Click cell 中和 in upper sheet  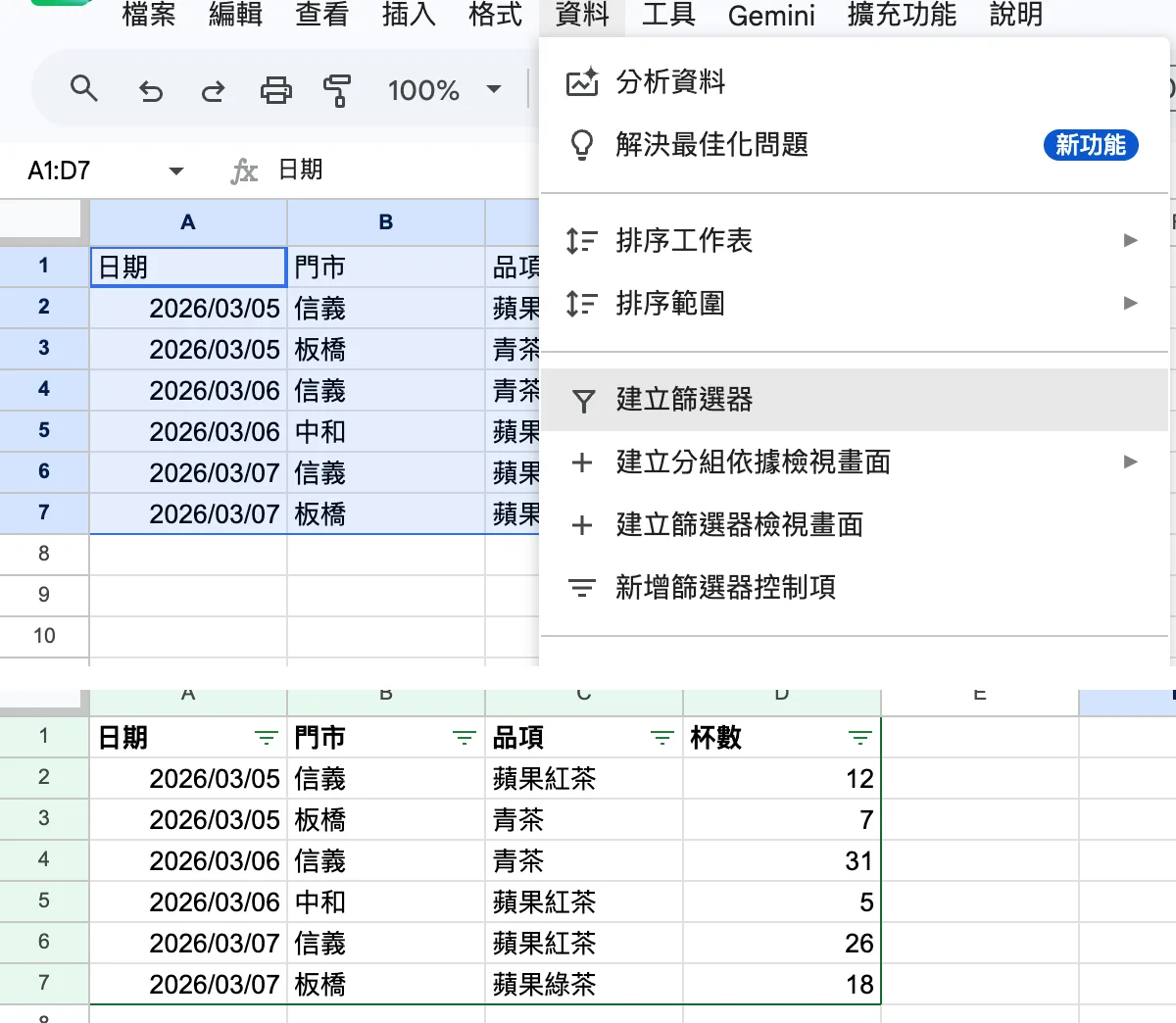(386, 431)
